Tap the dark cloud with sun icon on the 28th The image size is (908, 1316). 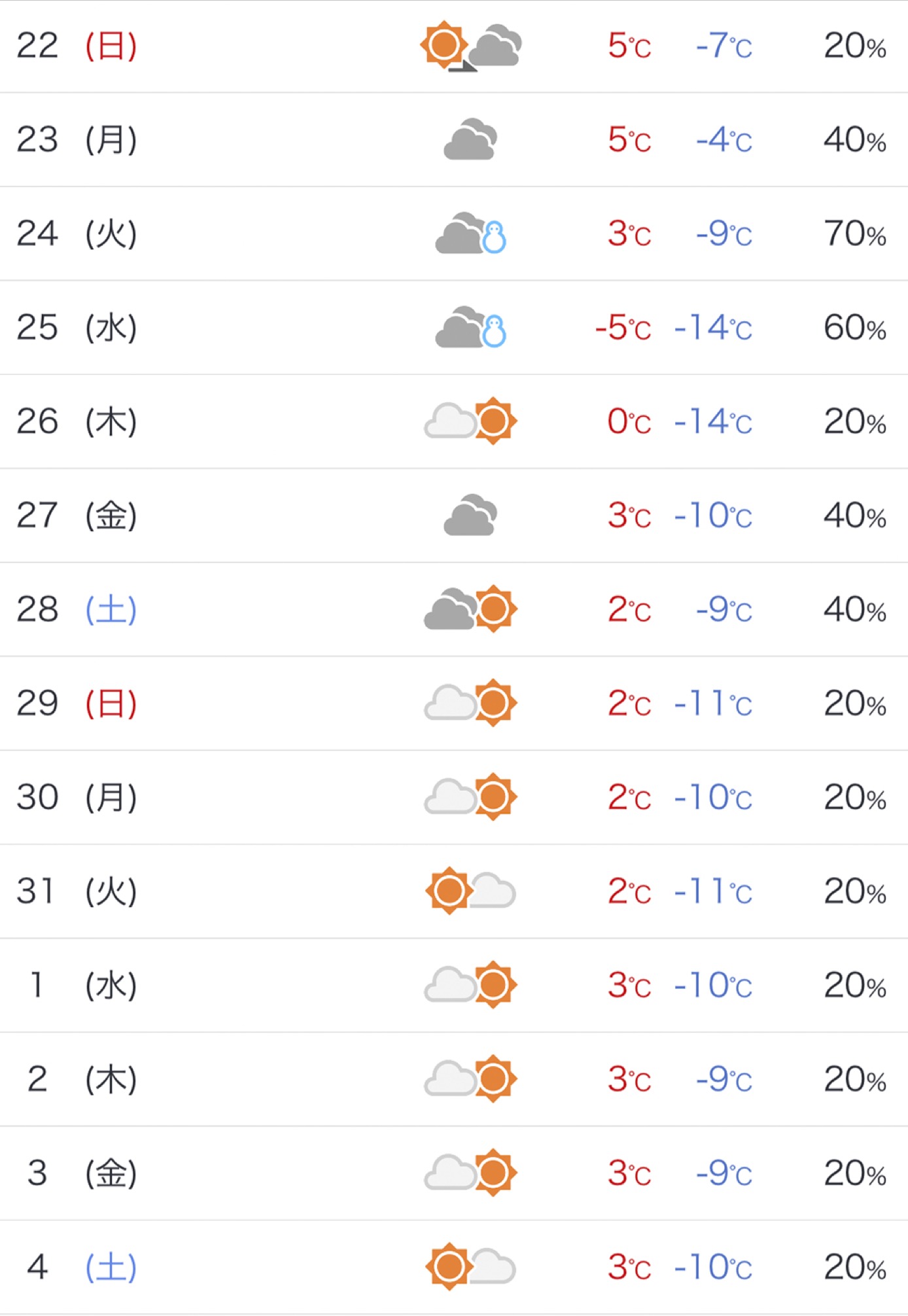(x=470, y=609)
